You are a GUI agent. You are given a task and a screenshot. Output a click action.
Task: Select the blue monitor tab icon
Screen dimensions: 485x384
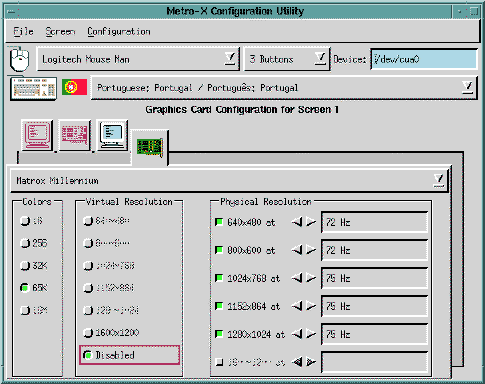point(113,135)
